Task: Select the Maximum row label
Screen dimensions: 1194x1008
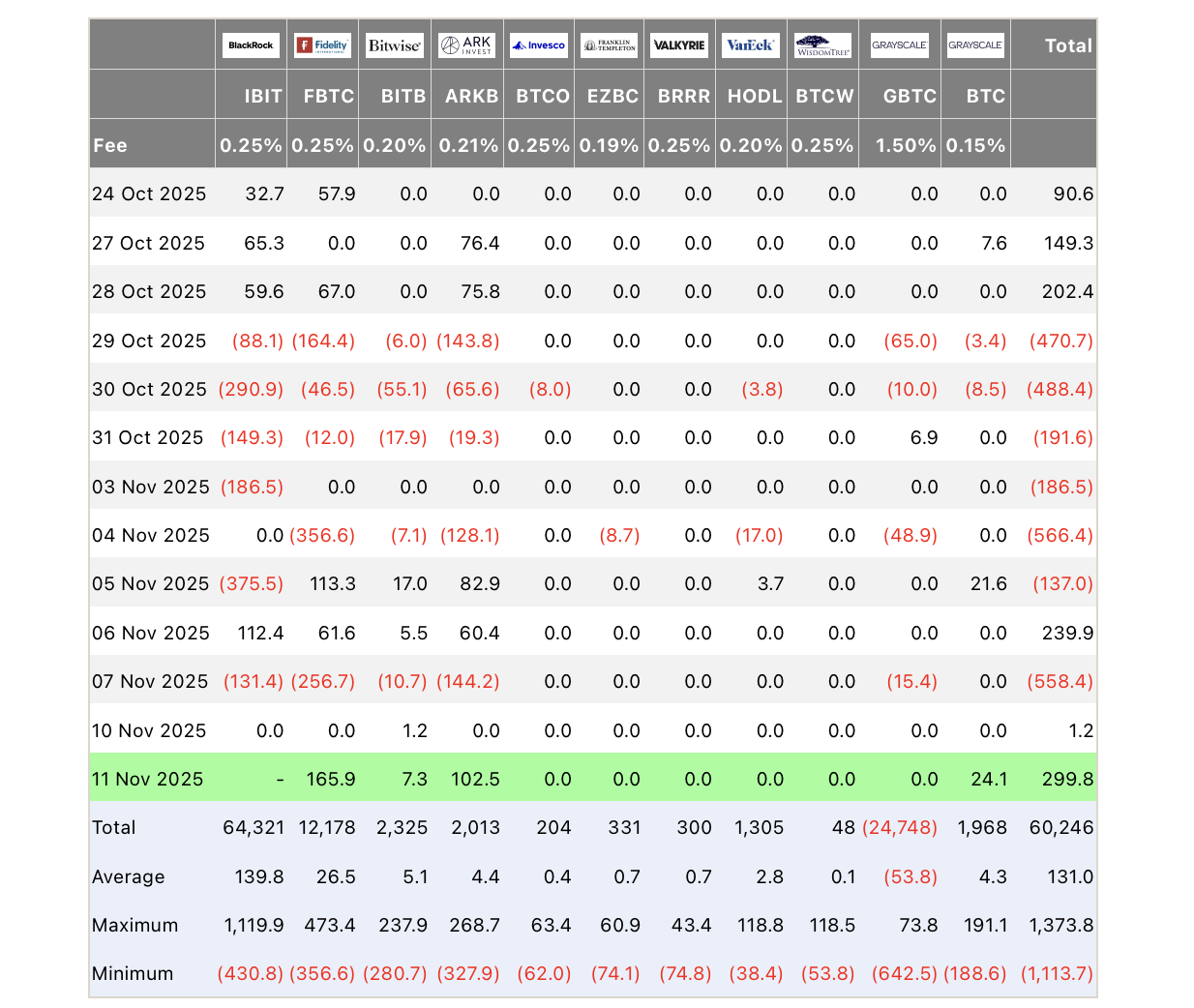Action: (x=134, y=925)
